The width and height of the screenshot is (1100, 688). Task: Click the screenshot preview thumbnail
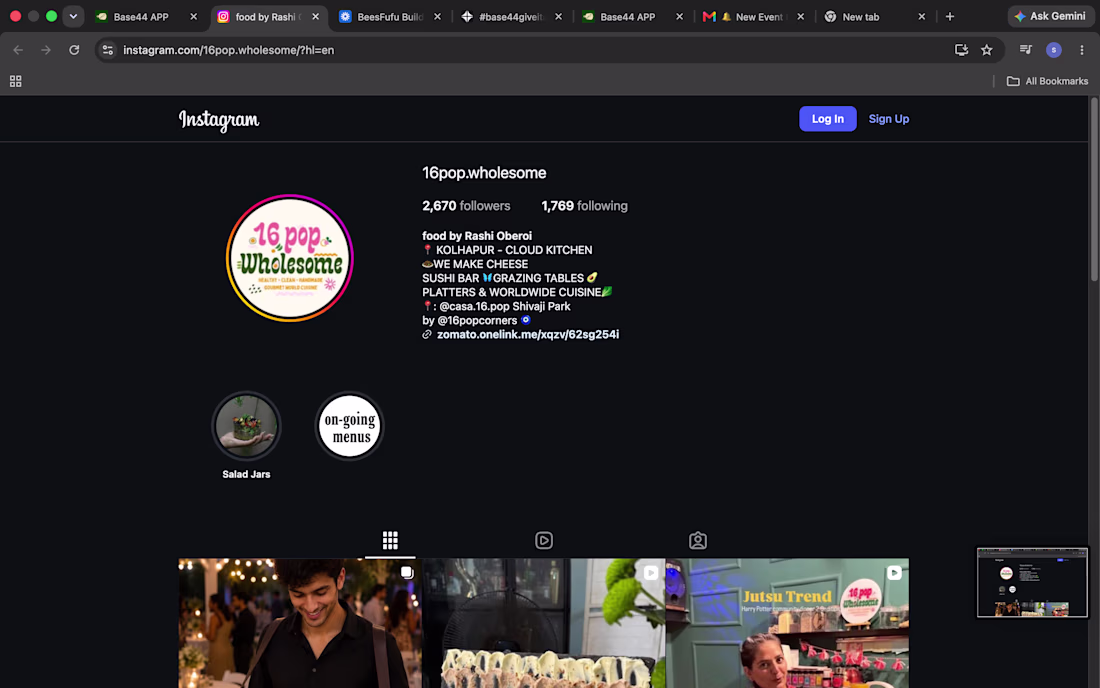(1032, 582)
